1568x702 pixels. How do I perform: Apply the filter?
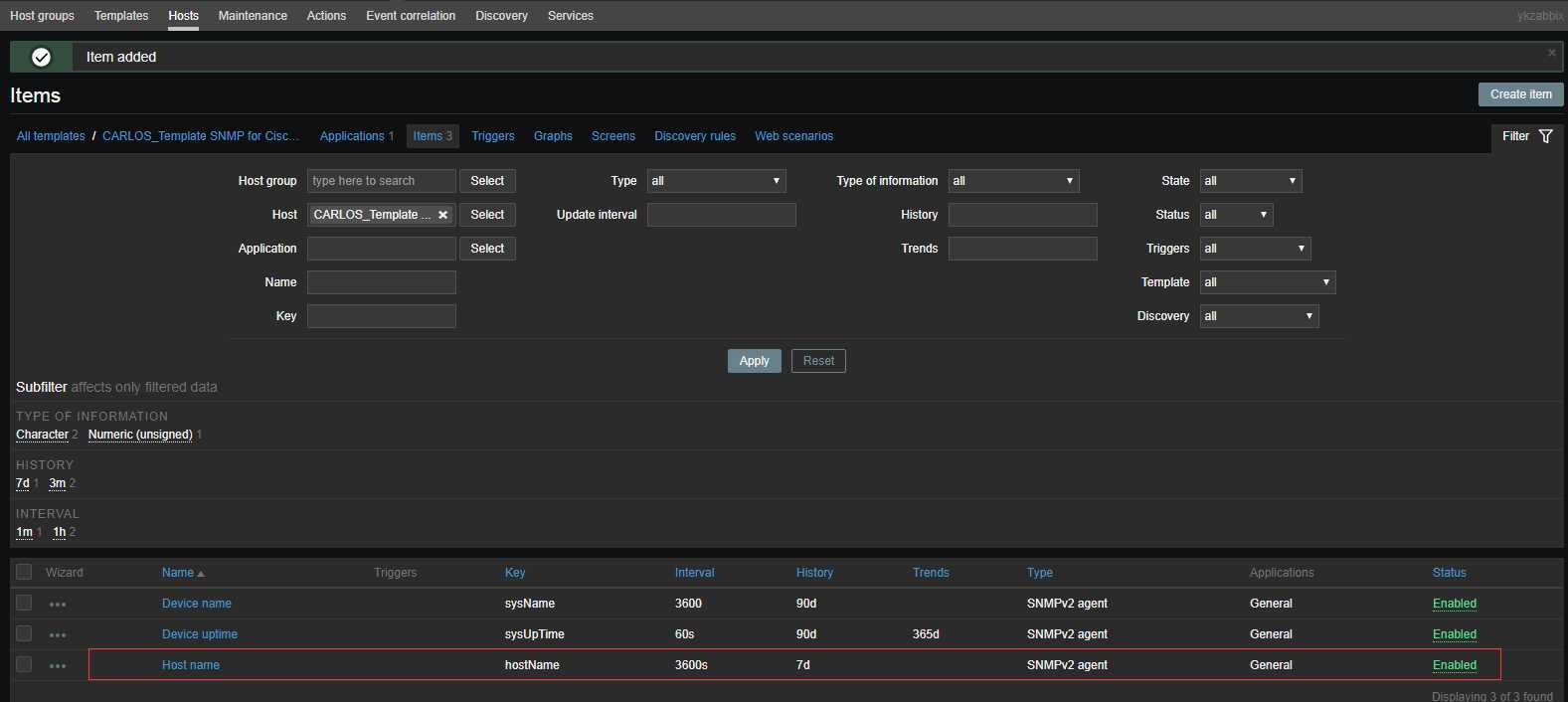[754, 361]
